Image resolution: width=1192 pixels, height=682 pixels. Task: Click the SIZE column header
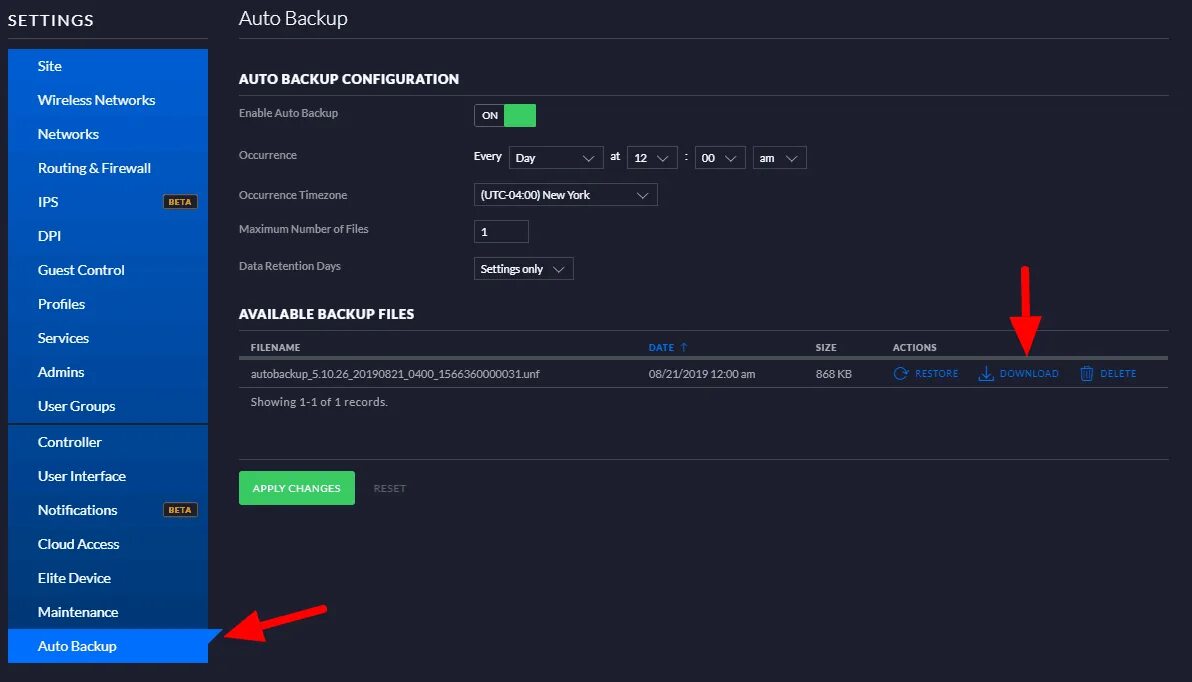tap(826, 347)
